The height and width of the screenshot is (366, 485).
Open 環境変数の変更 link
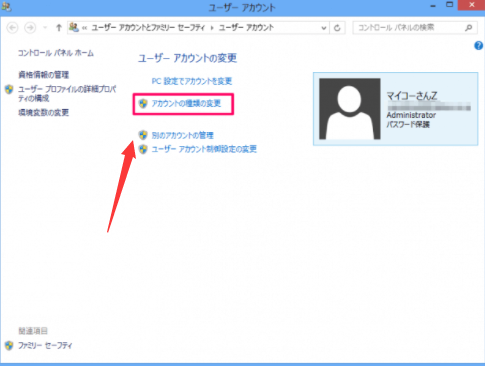click(43, 113)
